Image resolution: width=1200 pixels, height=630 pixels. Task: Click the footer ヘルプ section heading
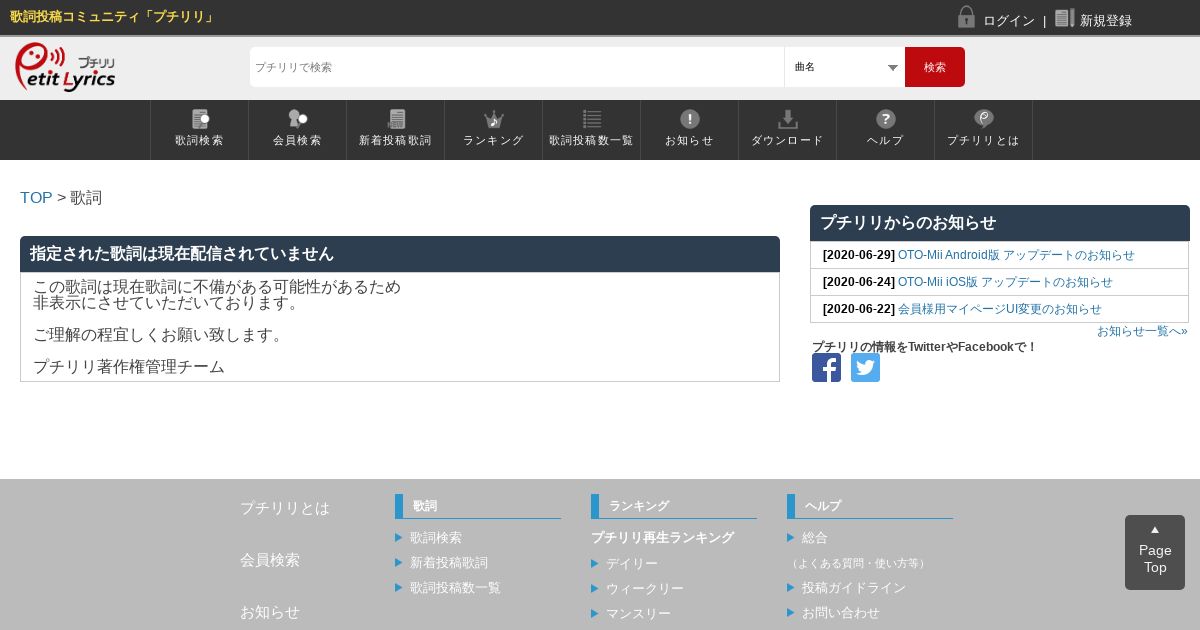point(823,506)
